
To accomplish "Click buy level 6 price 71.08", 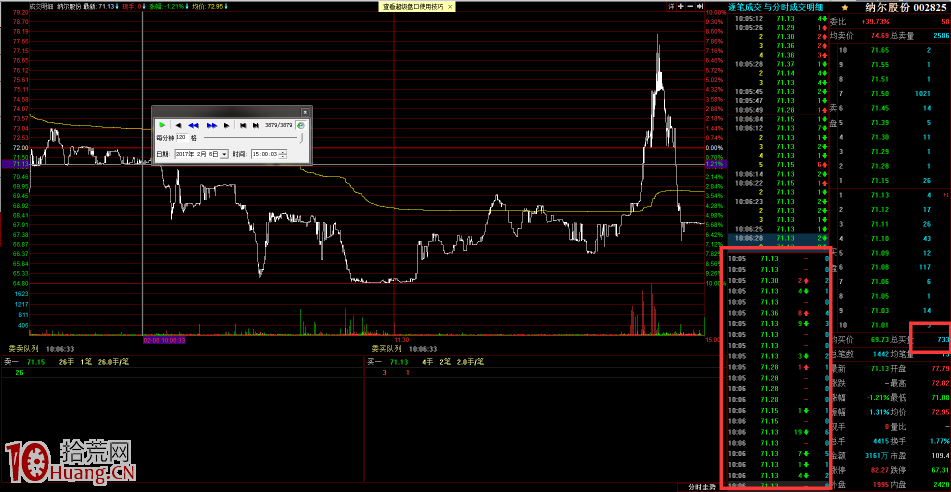I will click(x=879, y=267).
